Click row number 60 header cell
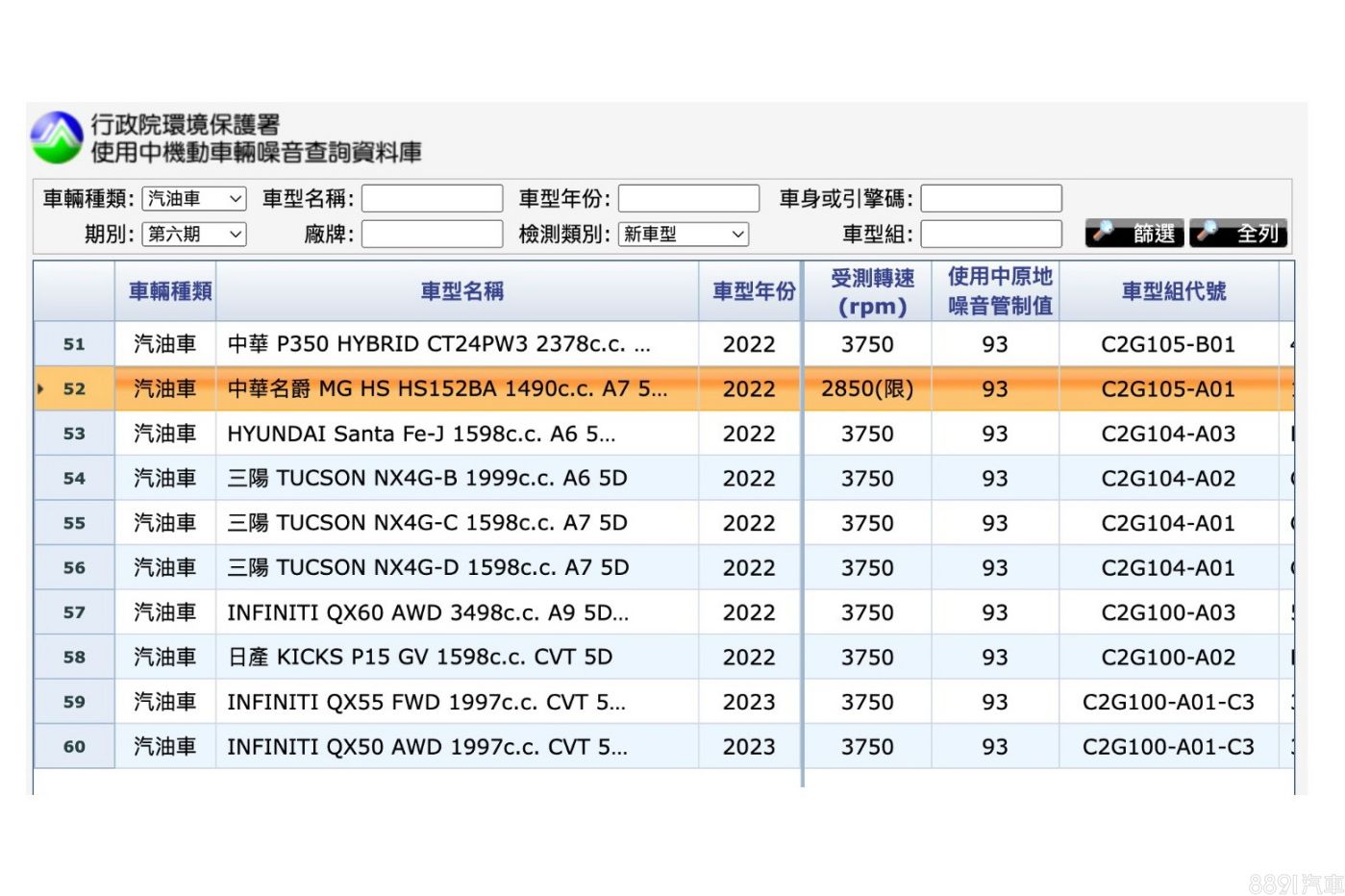This screenshot has height=896, width=1345. [x=74, y=747]
